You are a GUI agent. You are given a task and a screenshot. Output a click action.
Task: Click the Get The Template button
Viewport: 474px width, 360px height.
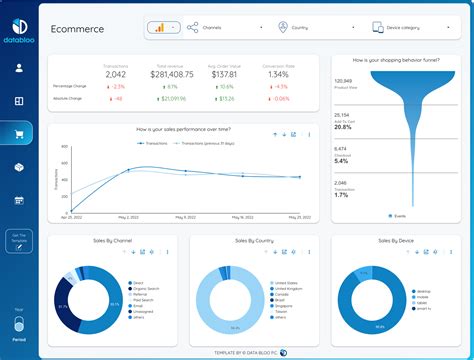tap(19, 241)
